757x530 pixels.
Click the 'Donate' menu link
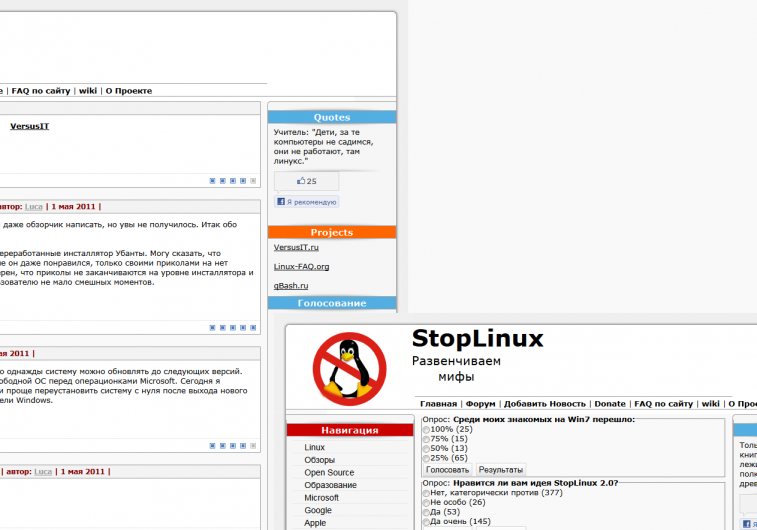click(x=610, y=404)
